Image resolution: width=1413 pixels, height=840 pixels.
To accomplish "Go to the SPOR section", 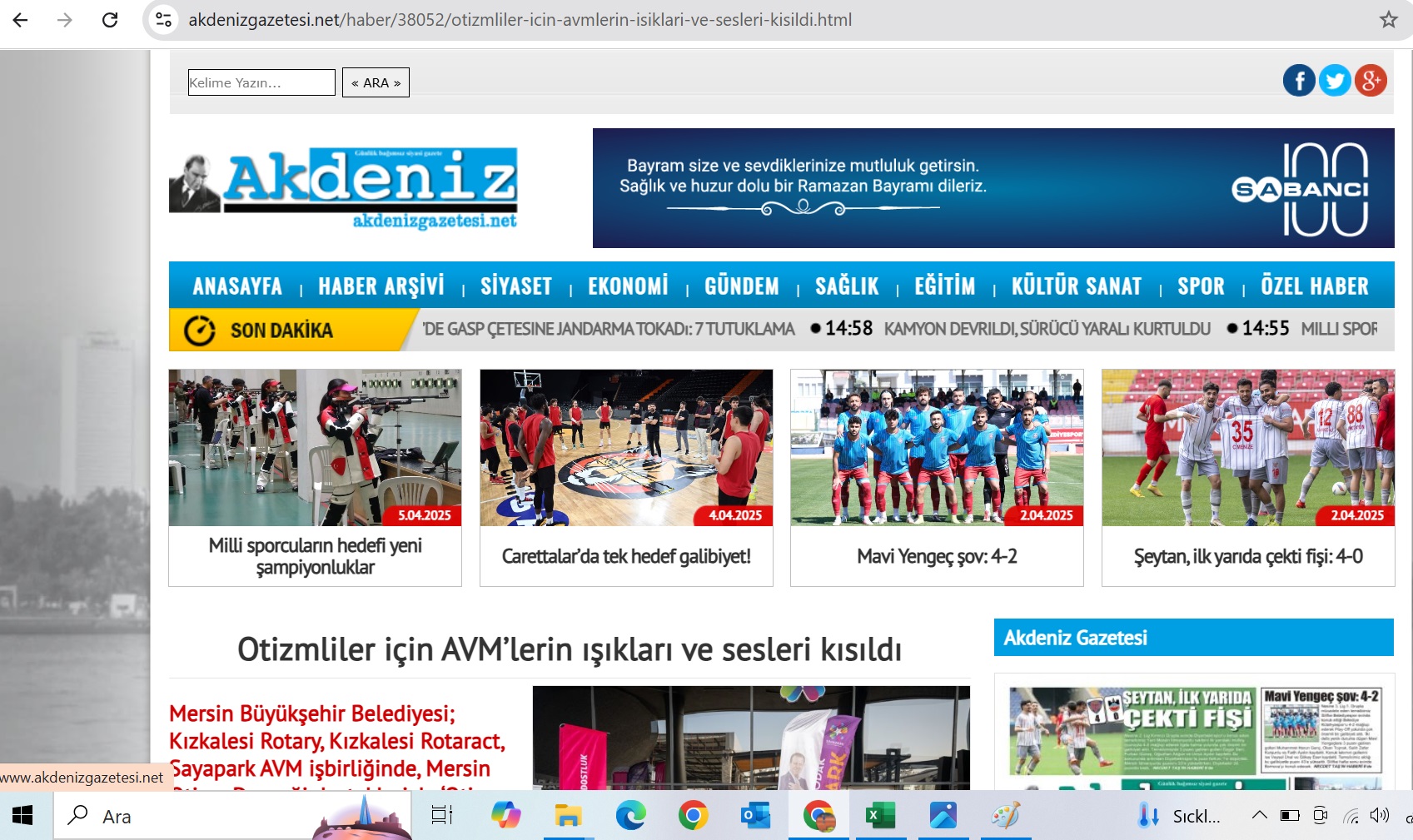I will coord(1201,286).
